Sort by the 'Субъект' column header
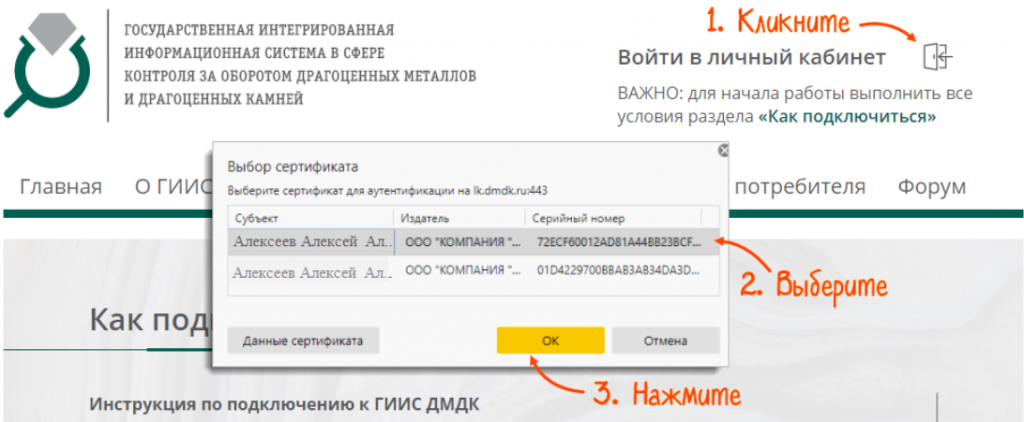The width and height of the screenshot is (1024, 422). (310, 218)
